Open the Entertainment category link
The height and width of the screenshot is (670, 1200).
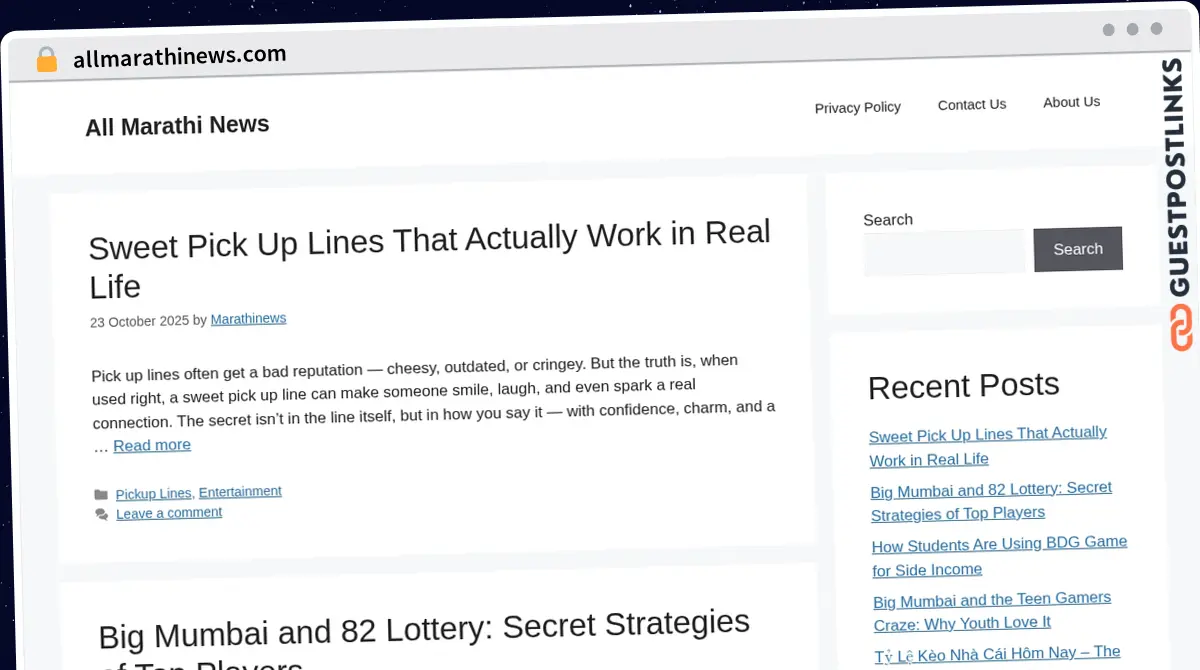pyautogui.click(x=240, y=491)
